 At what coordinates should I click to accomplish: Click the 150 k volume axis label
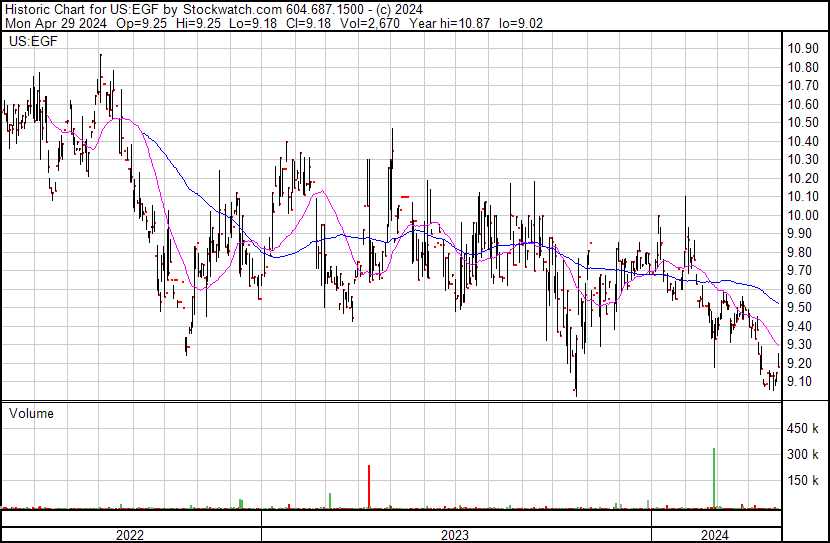[x=804, y=481]
